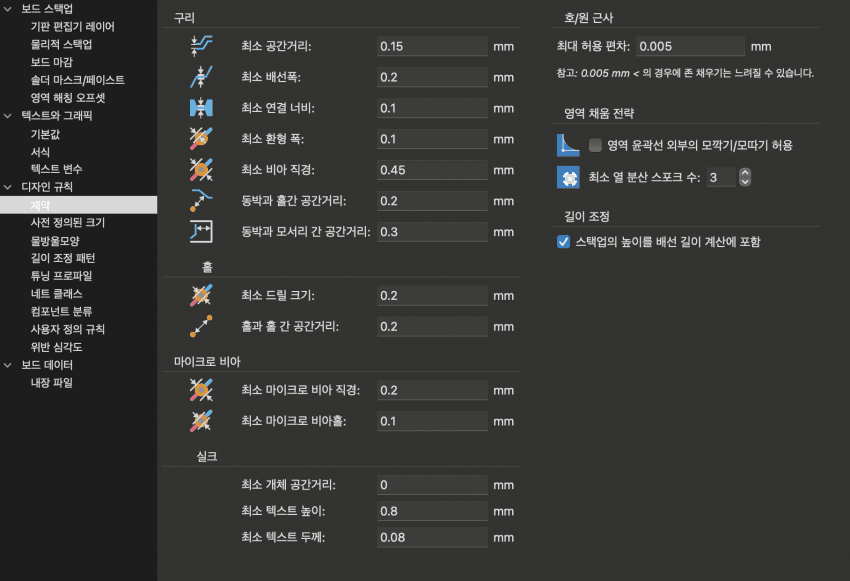Screen dimensions: 850x581
Task: Click the thermal relief spoke icon
Action: (568, 177)
